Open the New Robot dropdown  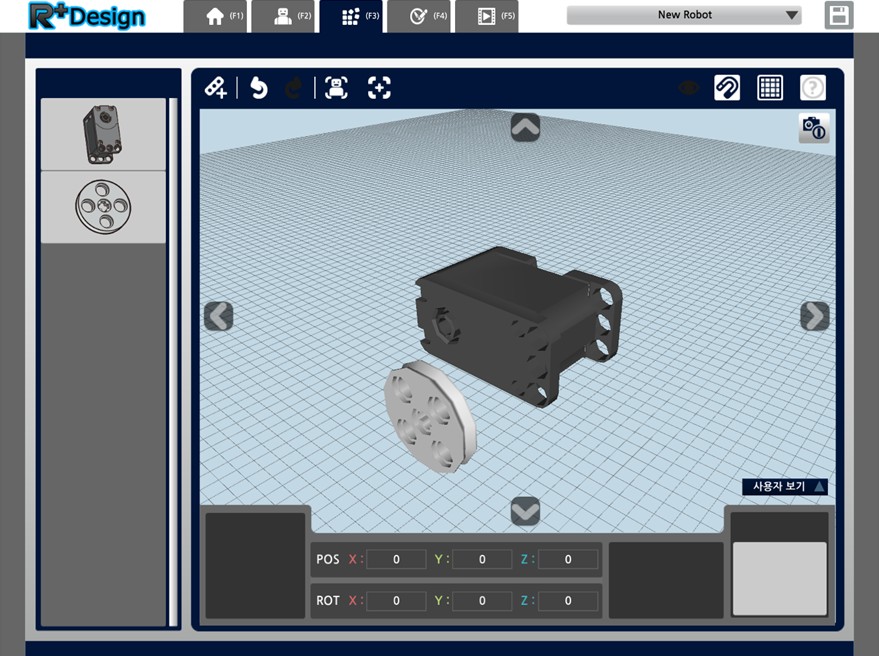(x=684, y=15)
